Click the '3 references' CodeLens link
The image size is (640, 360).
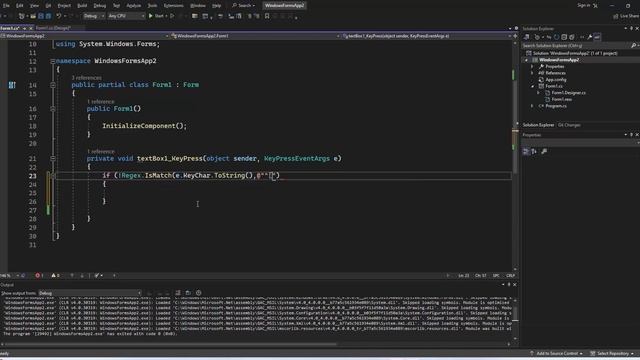click(x=87, y=78)
